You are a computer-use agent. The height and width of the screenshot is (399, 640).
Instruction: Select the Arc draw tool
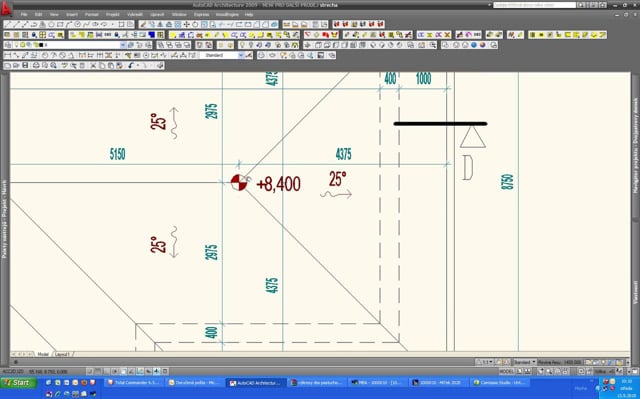click(x=69, y=24)
